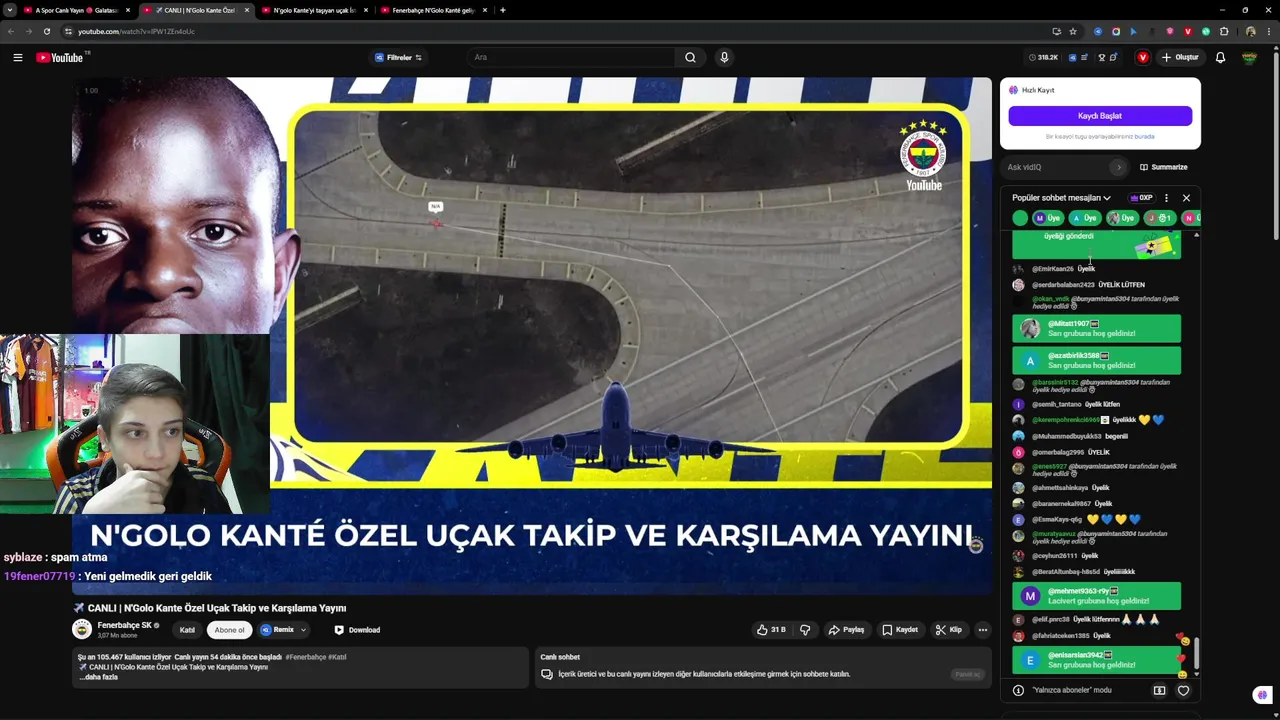Viewport: 1280px width, 720px height.
Task: Close the live chat panel
Action: (1186, 198)
